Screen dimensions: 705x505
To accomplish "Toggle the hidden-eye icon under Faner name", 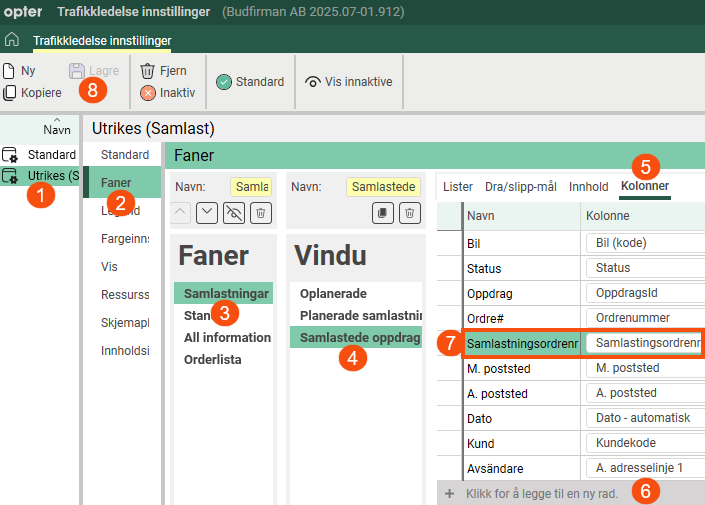I will pos(234,212).
